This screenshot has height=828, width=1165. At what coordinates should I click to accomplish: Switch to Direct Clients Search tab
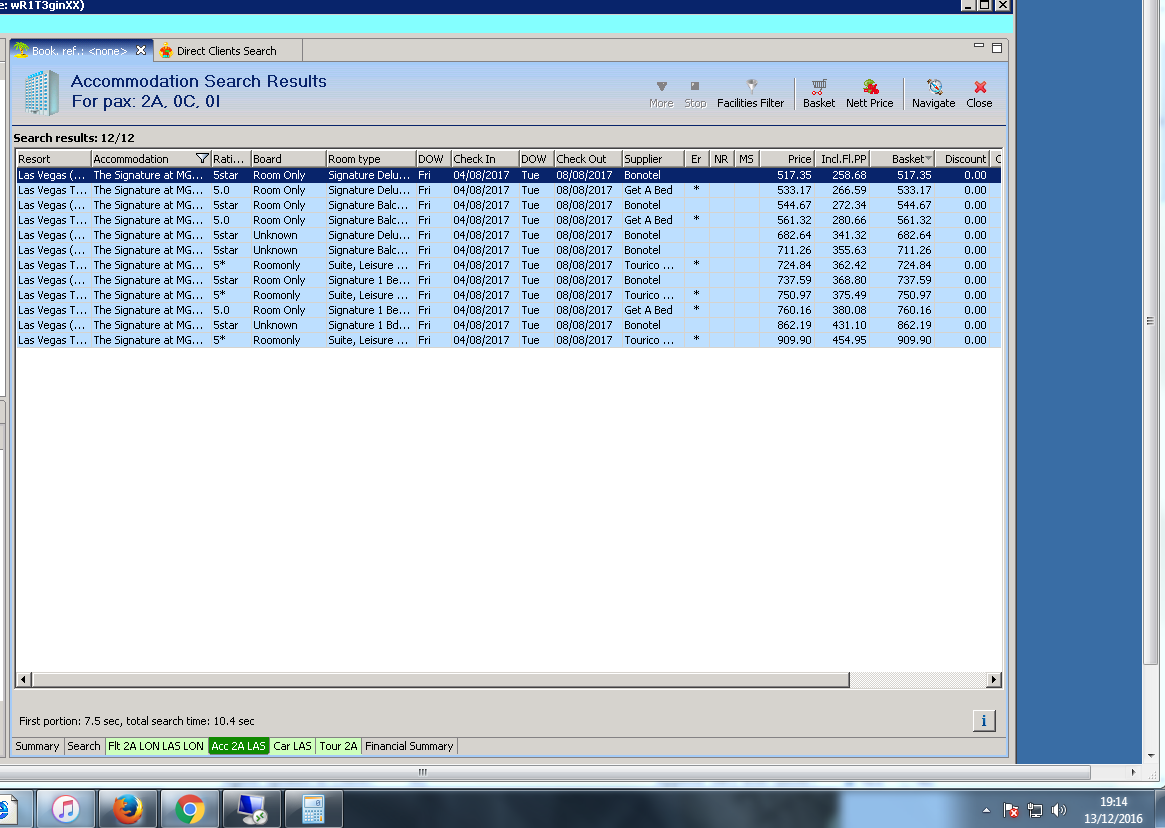tap(226, 51)
